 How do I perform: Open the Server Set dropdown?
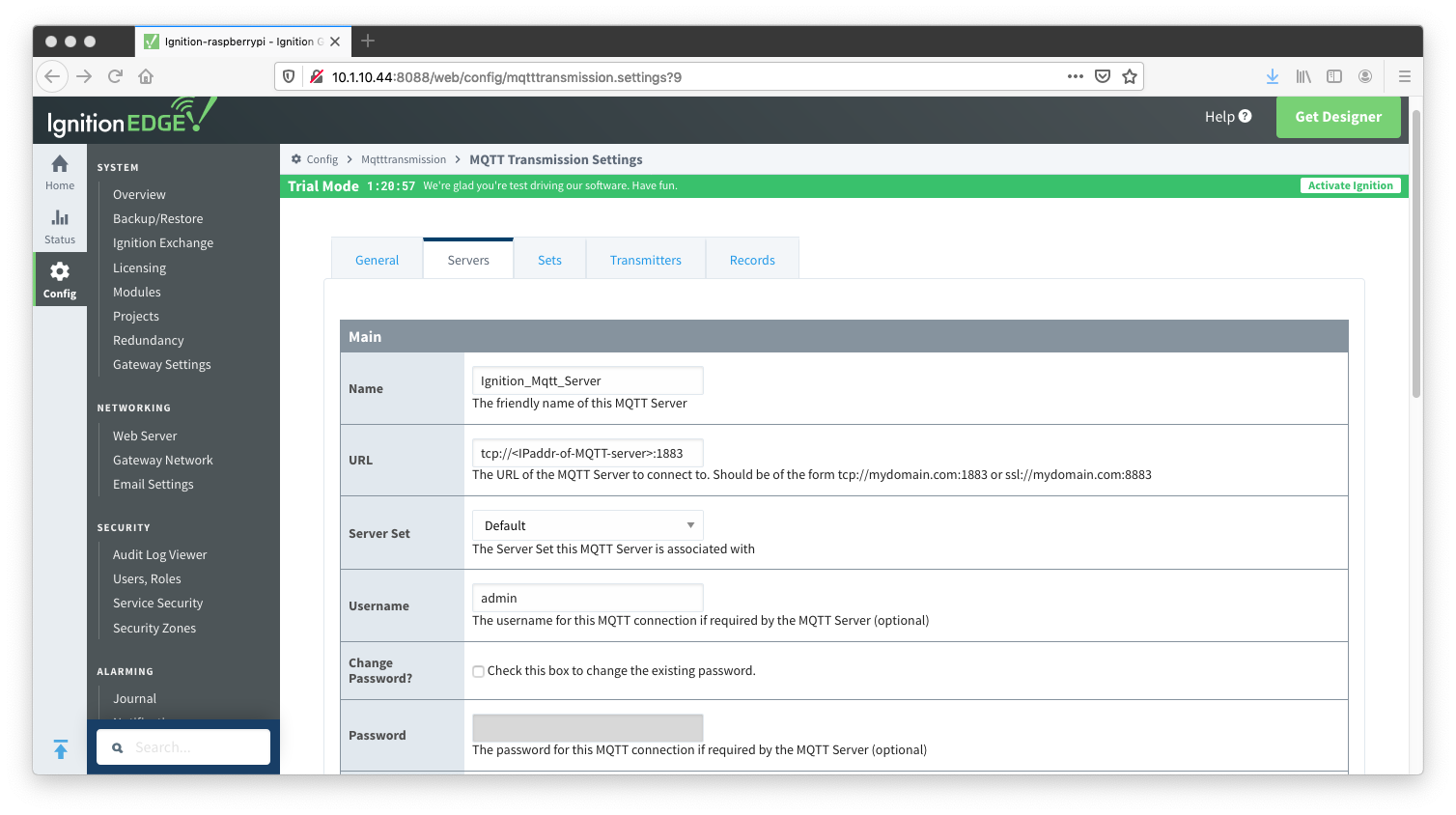coord(588,525)
